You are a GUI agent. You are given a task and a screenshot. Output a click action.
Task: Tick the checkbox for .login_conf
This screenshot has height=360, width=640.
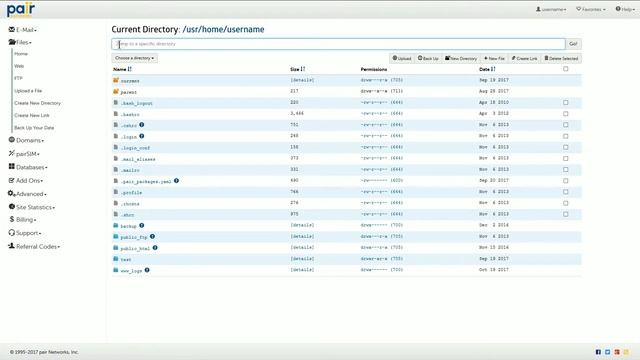pos(566,147)
